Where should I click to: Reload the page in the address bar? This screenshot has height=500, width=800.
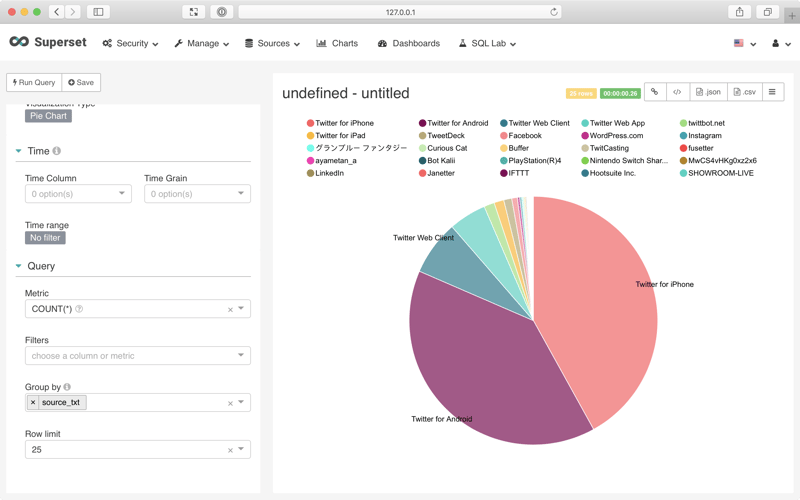(554, 12)
